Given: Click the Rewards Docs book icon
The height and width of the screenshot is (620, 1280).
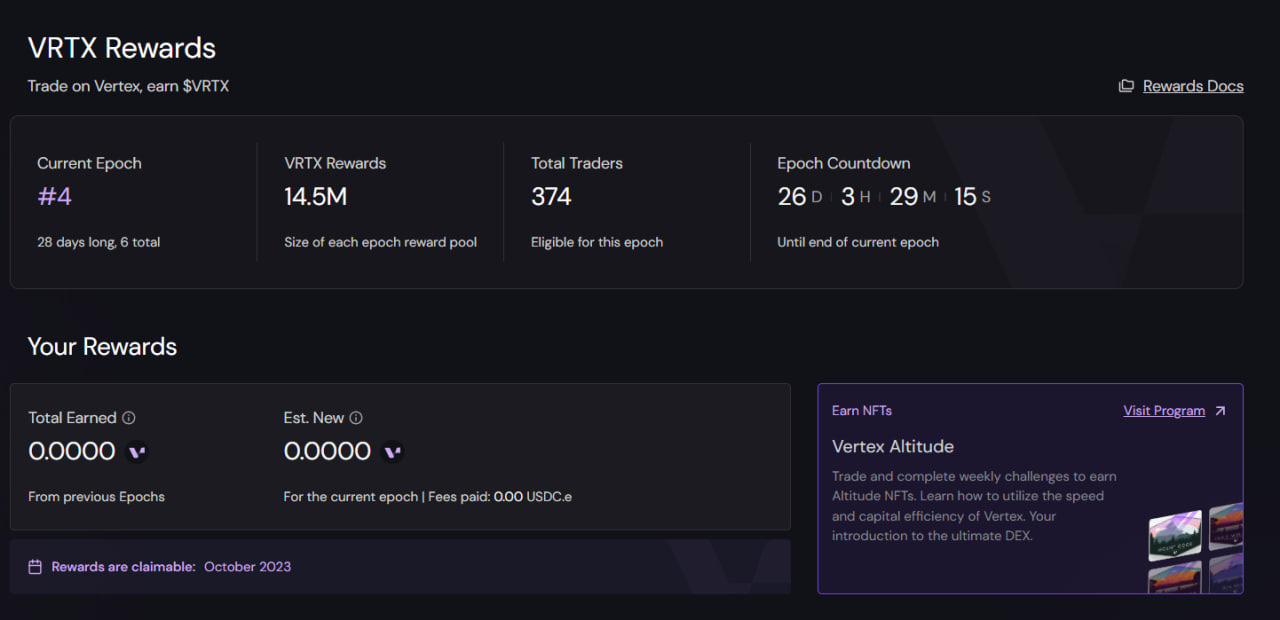Looking at the screenshot, I should pyautogui.click(x=1126, y=86).
